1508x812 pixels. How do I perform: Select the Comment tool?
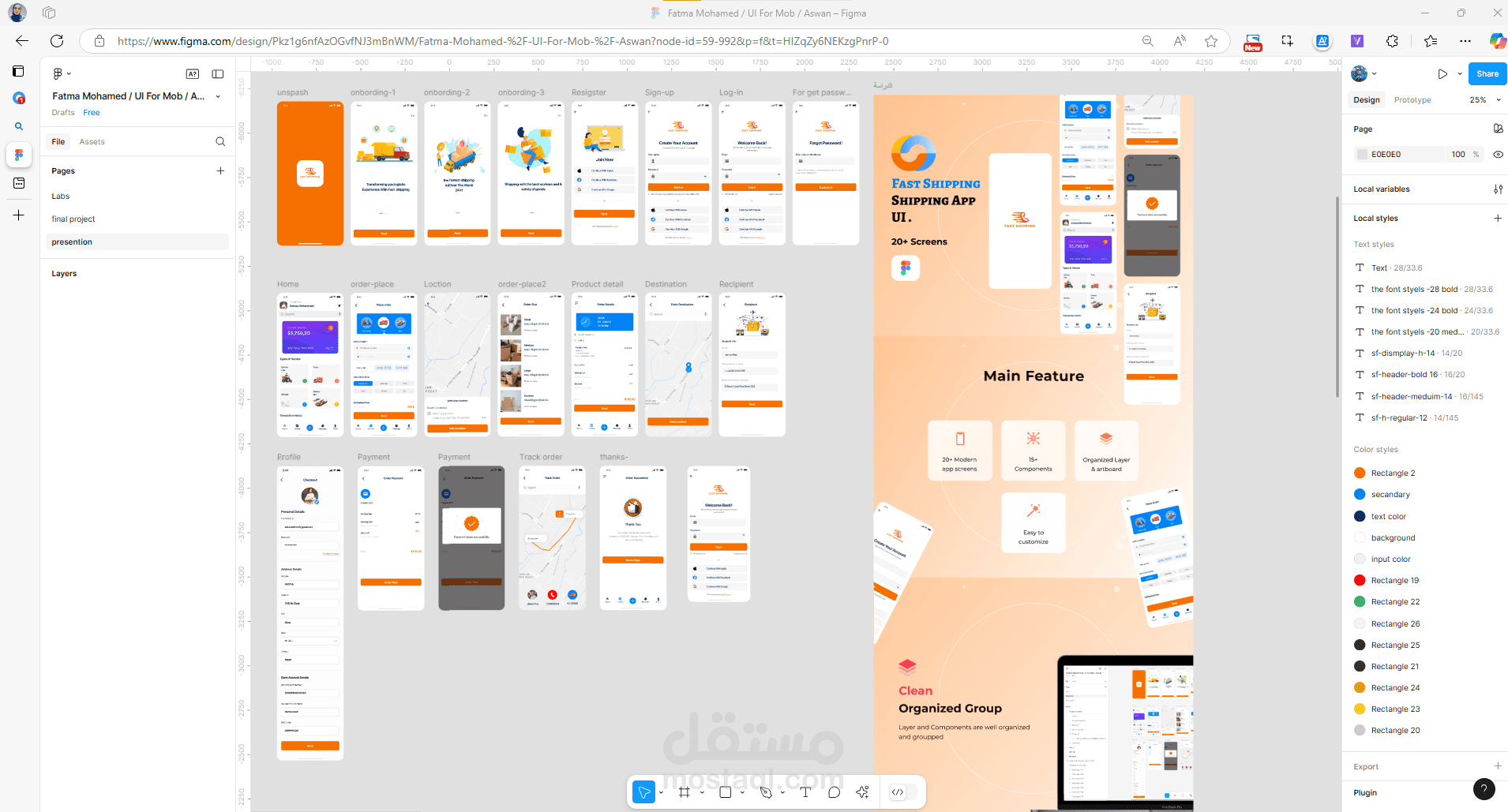834,792
